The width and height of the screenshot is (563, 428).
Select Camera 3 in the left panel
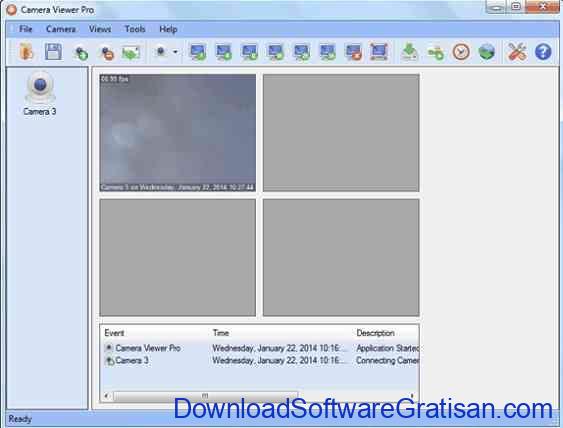(39, 94)
